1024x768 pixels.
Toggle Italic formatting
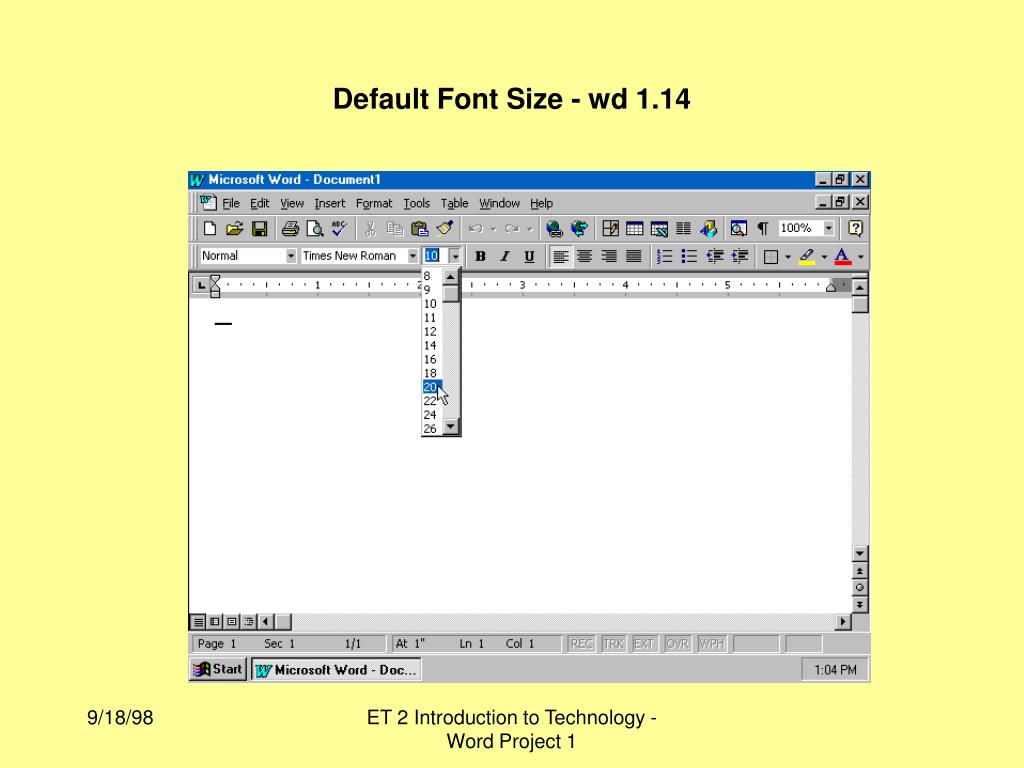tap(504, 257)
